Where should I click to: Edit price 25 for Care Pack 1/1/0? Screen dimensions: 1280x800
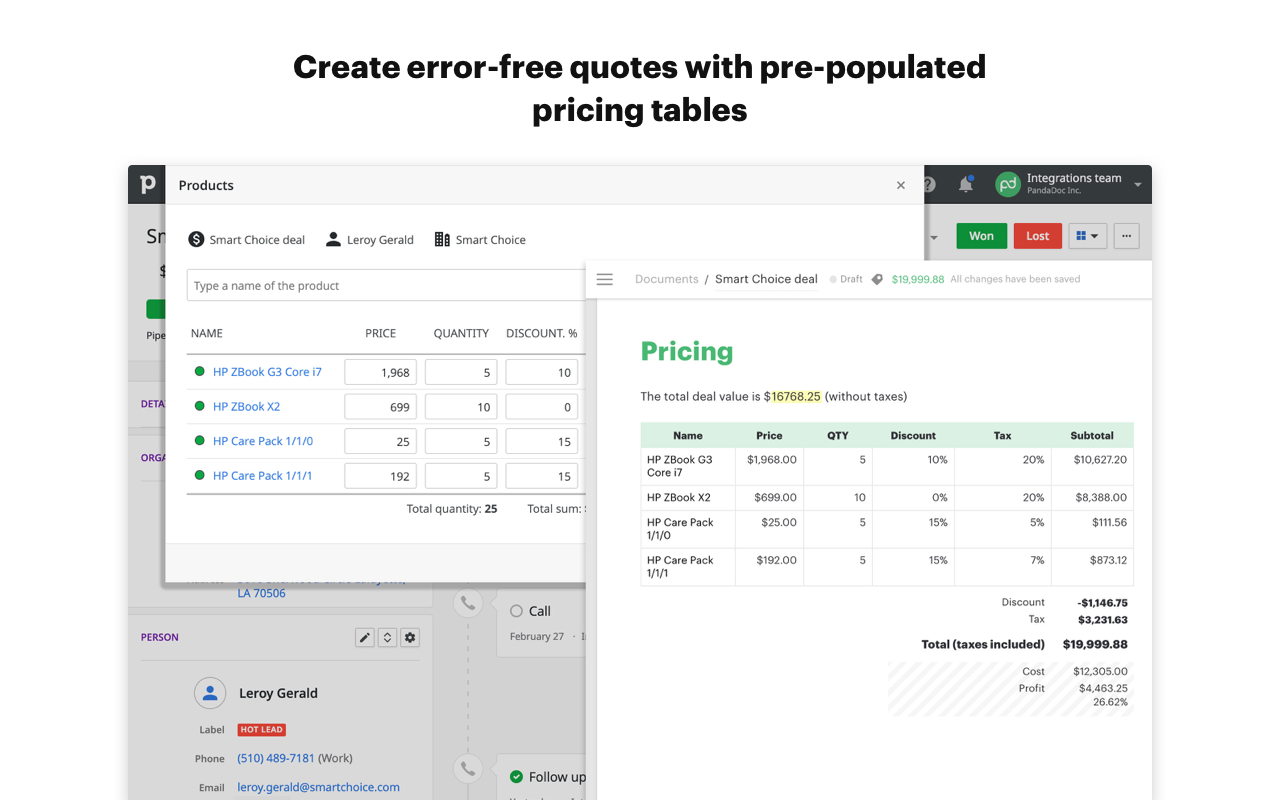(381, 441)
